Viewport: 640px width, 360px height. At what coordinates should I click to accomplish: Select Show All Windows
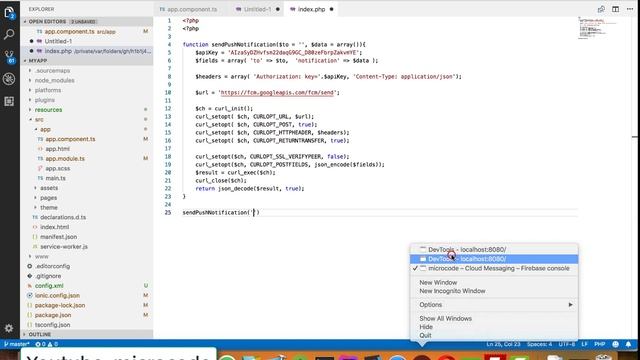coord(445,318)
